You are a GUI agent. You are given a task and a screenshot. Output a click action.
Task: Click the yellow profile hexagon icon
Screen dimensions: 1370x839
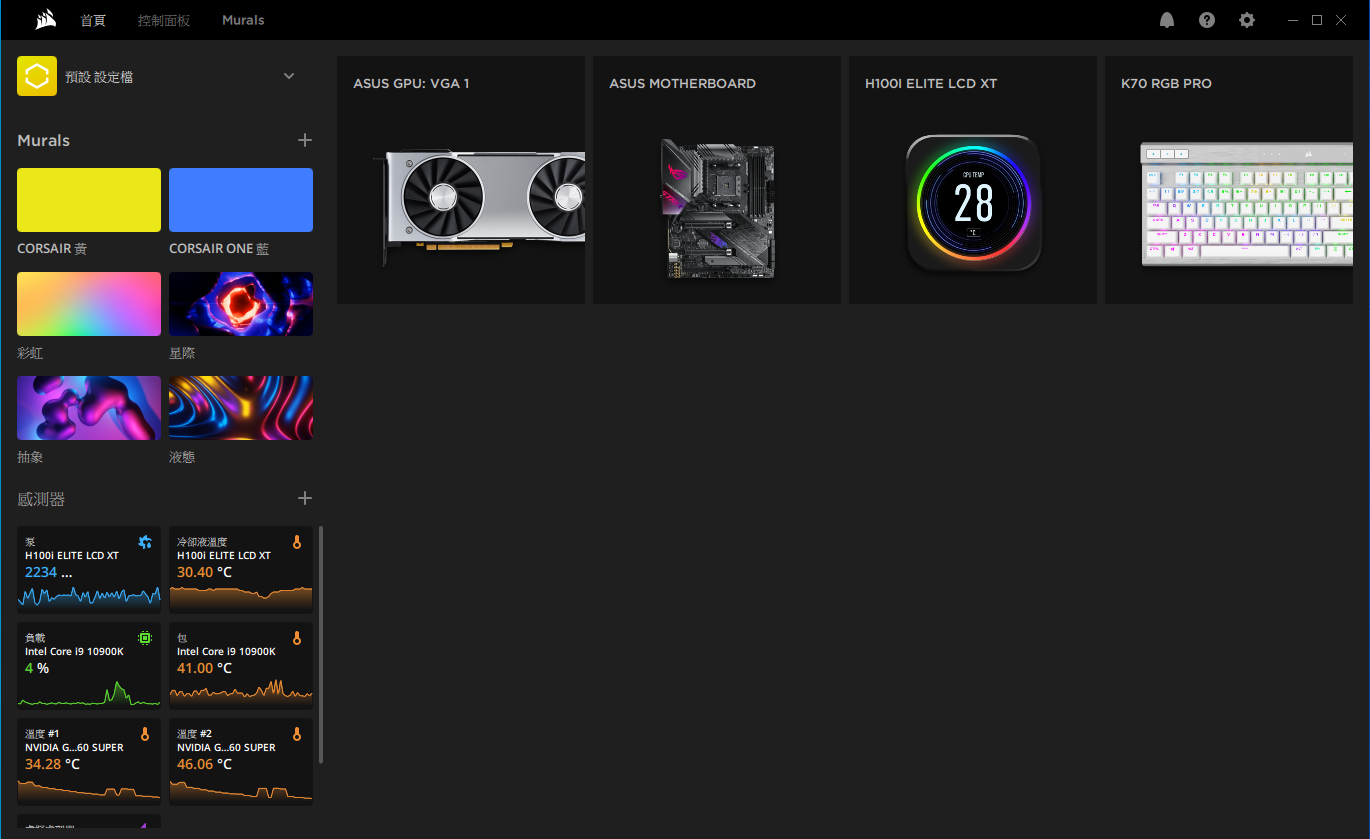tap(37, 76)
